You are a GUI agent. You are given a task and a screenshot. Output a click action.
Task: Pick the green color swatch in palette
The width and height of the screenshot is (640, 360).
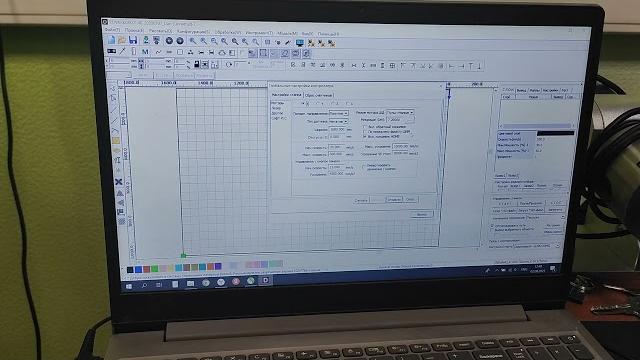point(155,269)
